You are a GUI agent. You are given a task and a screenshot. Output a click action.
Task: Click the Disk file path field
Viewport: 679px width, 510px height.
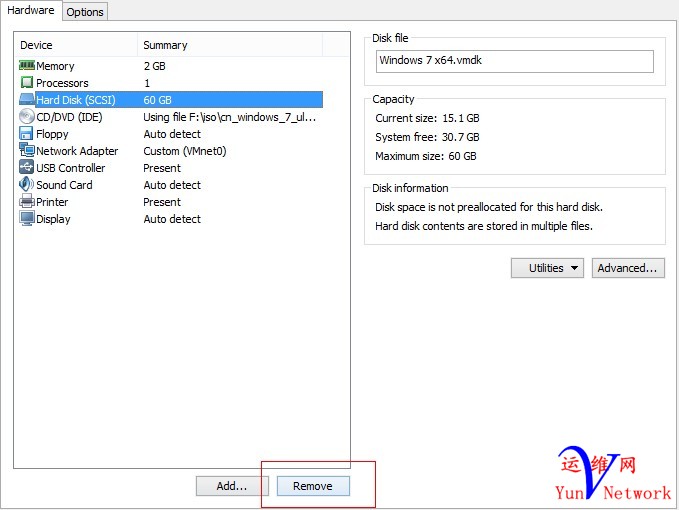(x=515, y=61)
